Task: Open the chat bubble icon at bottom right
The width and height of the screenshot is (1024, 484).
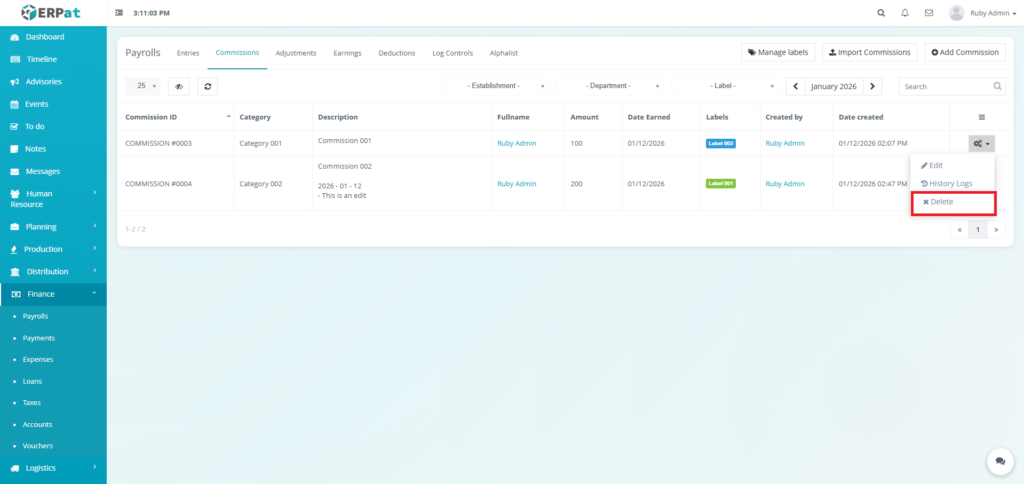Action: pyautogui.click(x=999, y=460)
